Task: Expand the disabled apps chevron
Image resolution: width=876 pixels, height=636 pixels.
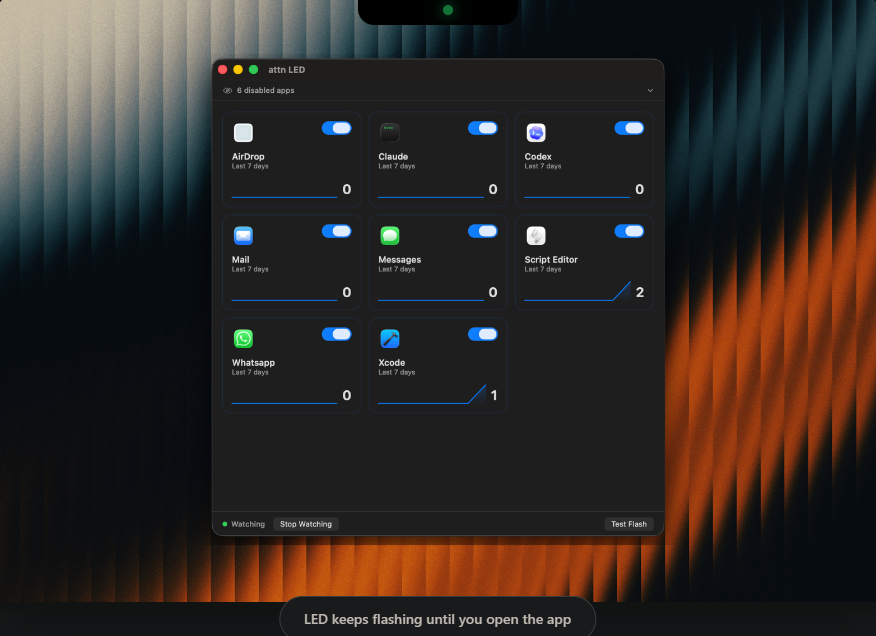Action: (650, 90)
